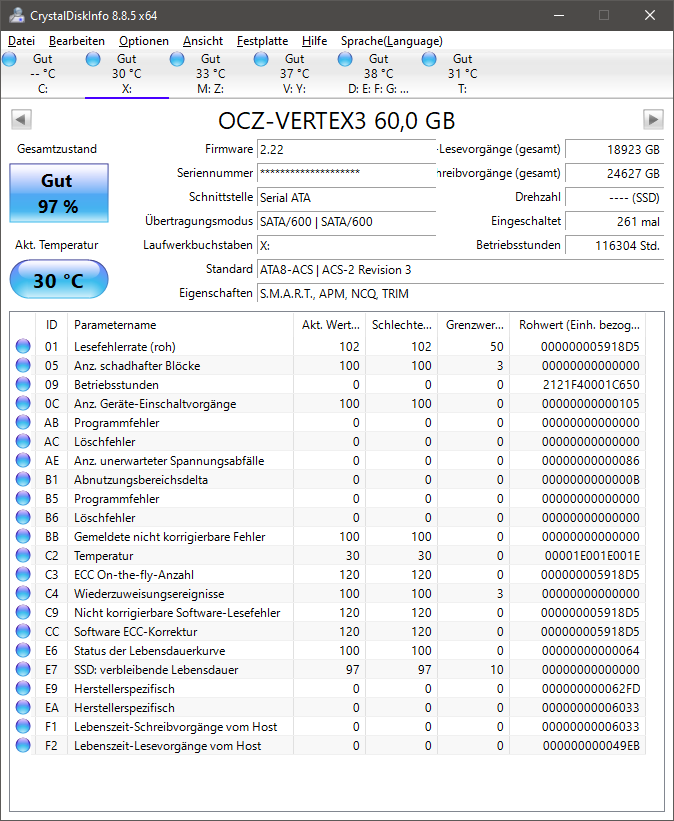Click status icon for 09 Betriebsstunden row
This screenshot has height=821, width=674.
pyautogui.click(x=23, y=384)
